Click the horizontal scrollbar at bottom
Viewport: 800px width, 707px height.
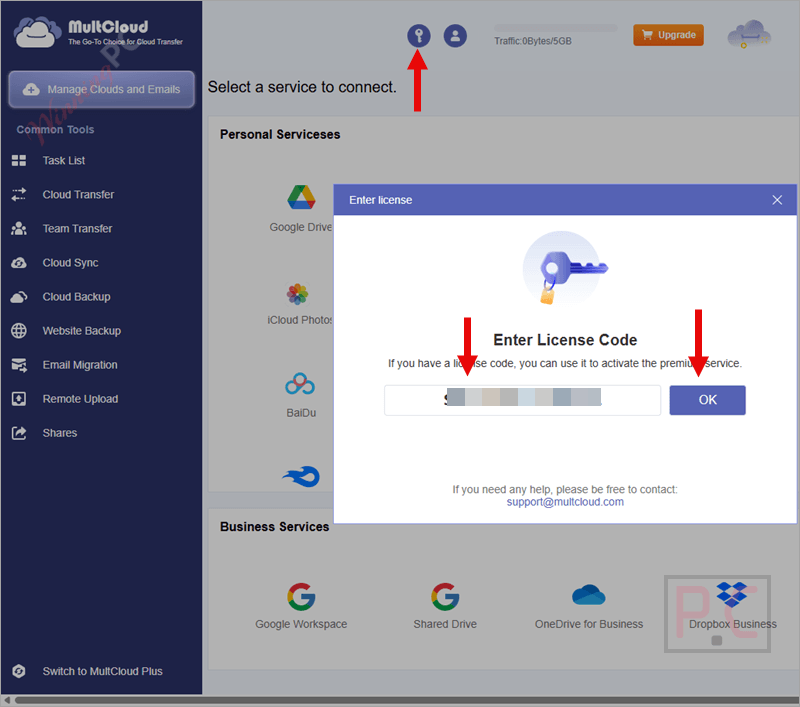[x=406, y=700]
